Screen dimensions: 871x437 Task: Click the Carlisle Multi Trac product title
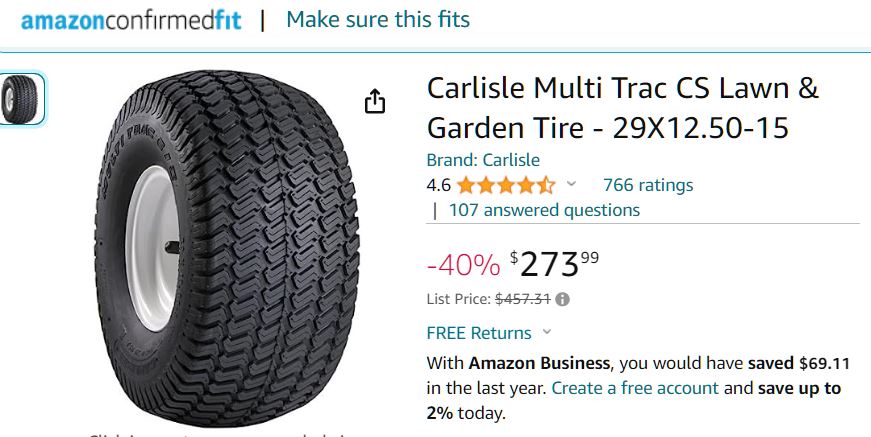(622, 108)
